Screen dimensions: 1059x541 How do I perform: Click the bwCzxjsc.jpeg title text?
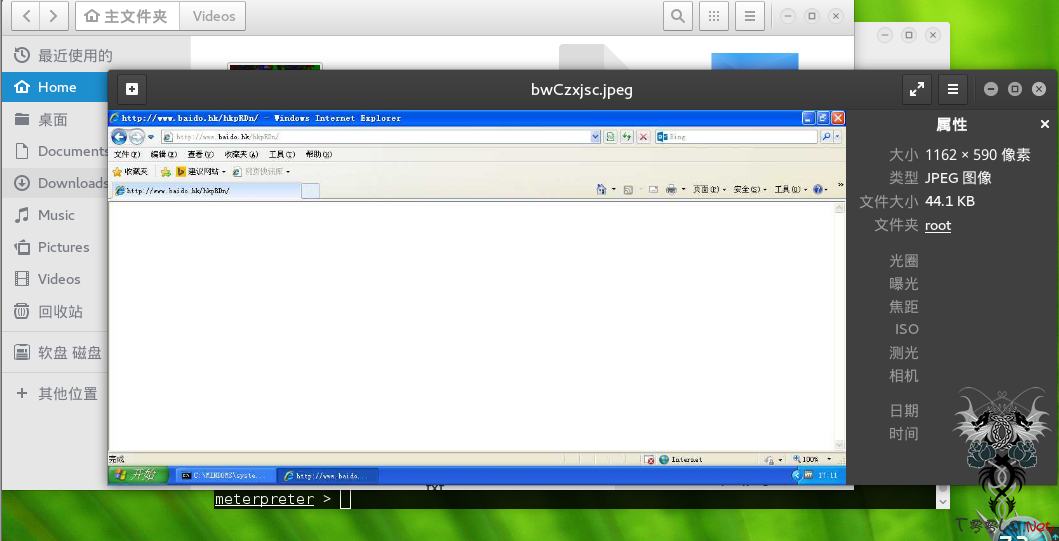[582, 90]
